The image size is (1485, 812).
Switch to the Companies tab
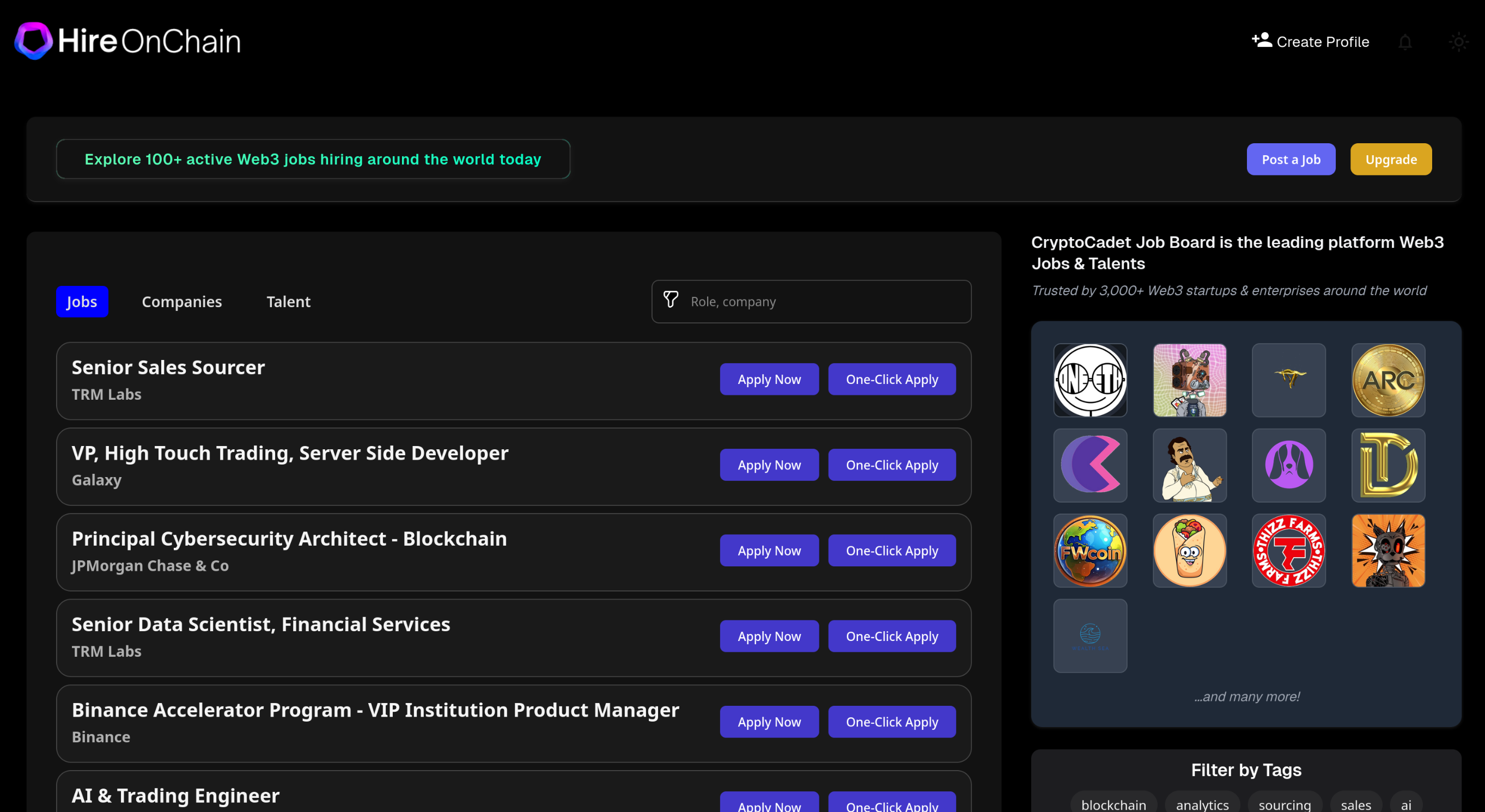point(181,301)
